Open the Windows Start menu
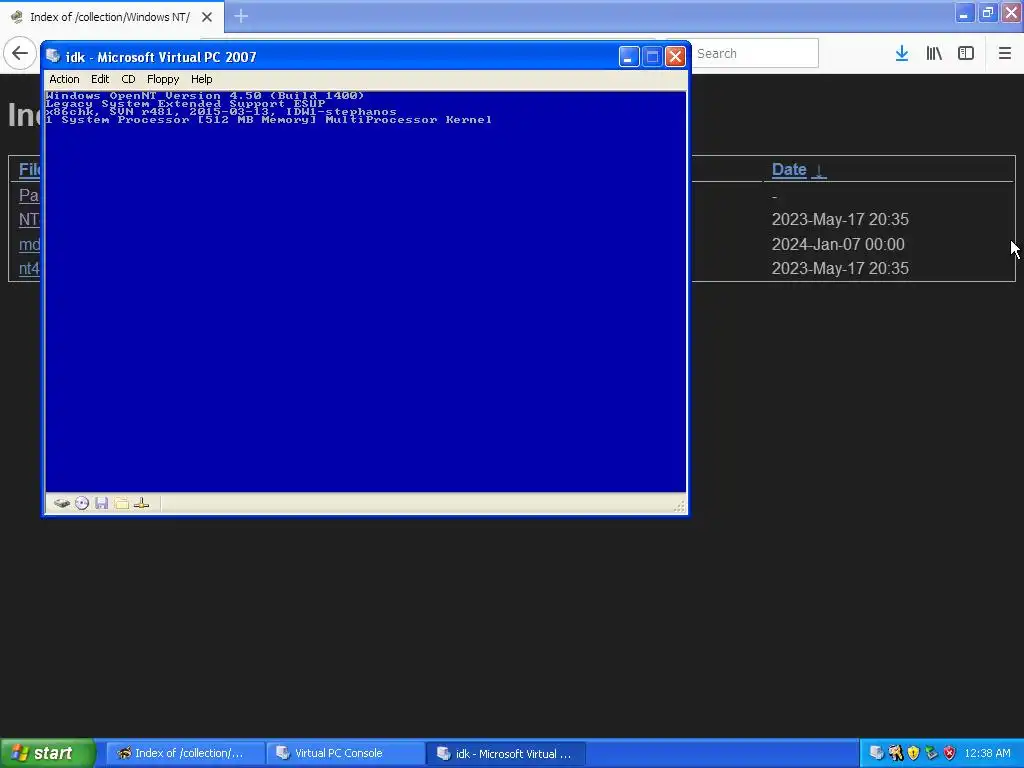 [x=47, y=753]
